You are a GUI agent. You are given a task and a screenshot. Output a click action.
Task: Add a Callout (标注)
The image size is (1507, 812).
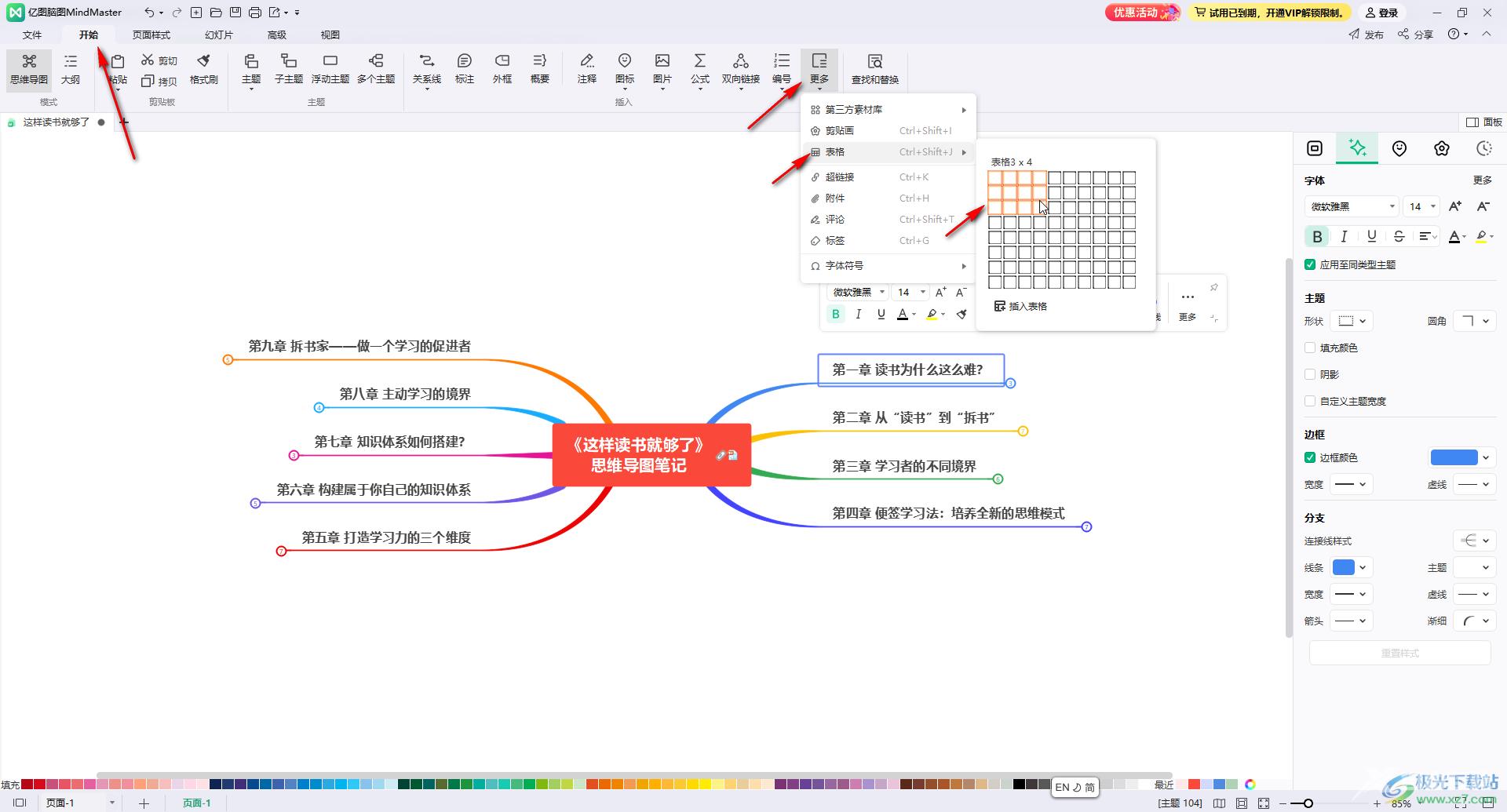tap(465, 69)
